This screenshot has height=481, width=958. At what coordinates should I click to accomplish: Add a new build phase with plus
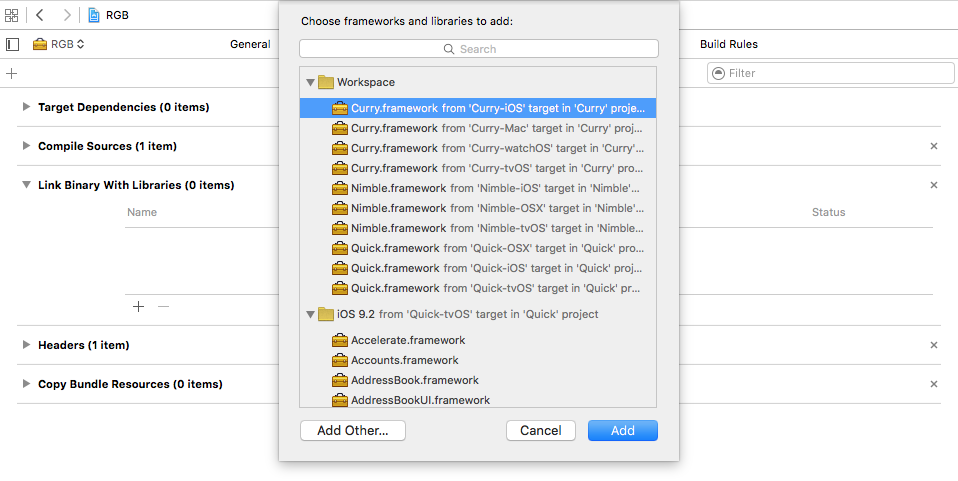click(x=12, y=73)
